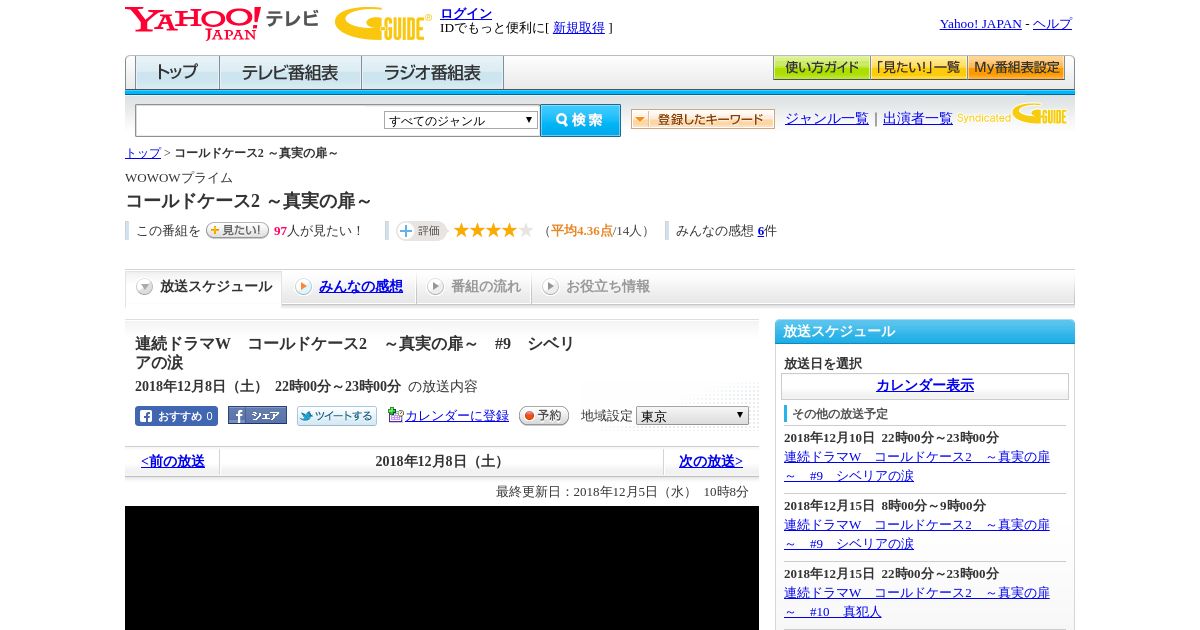
Task: Open the すべてのジャンル genre dropdown
Action: pos(461,120)
